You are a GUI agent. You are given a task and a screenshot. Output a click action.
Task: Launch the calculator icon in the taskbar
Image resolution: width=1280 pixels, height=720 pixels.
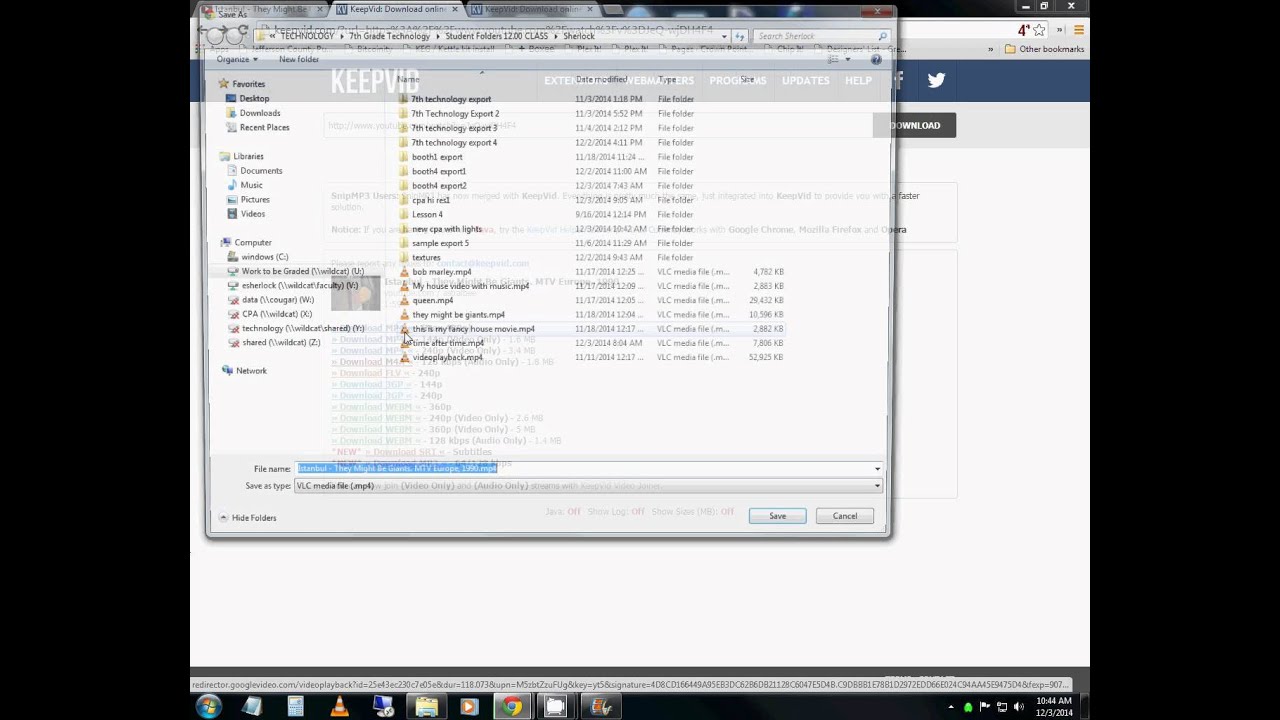pos(296,707)
